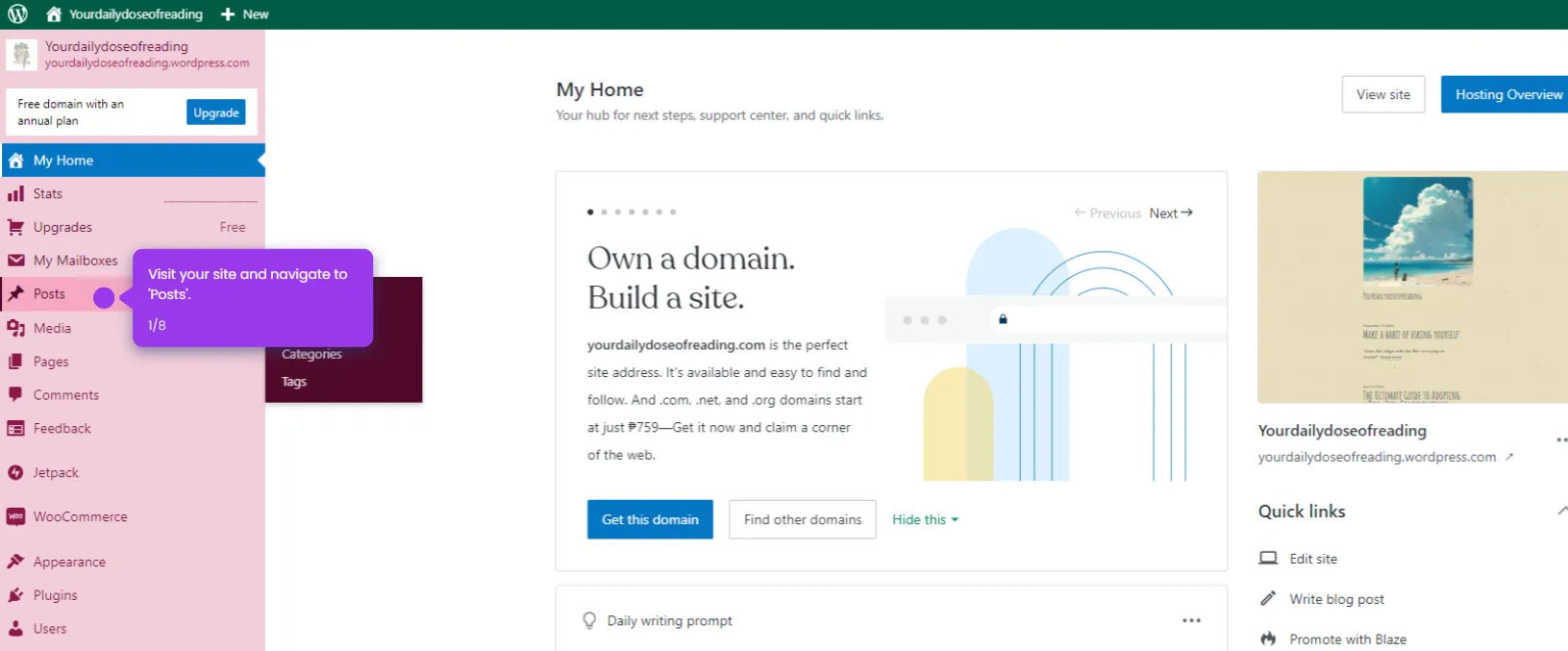Viewport: 1568px width, 651px height.
Task: Click the Daily writing prompt lightbulb icon
Action: pyautogui.click(x=589, y=621)
